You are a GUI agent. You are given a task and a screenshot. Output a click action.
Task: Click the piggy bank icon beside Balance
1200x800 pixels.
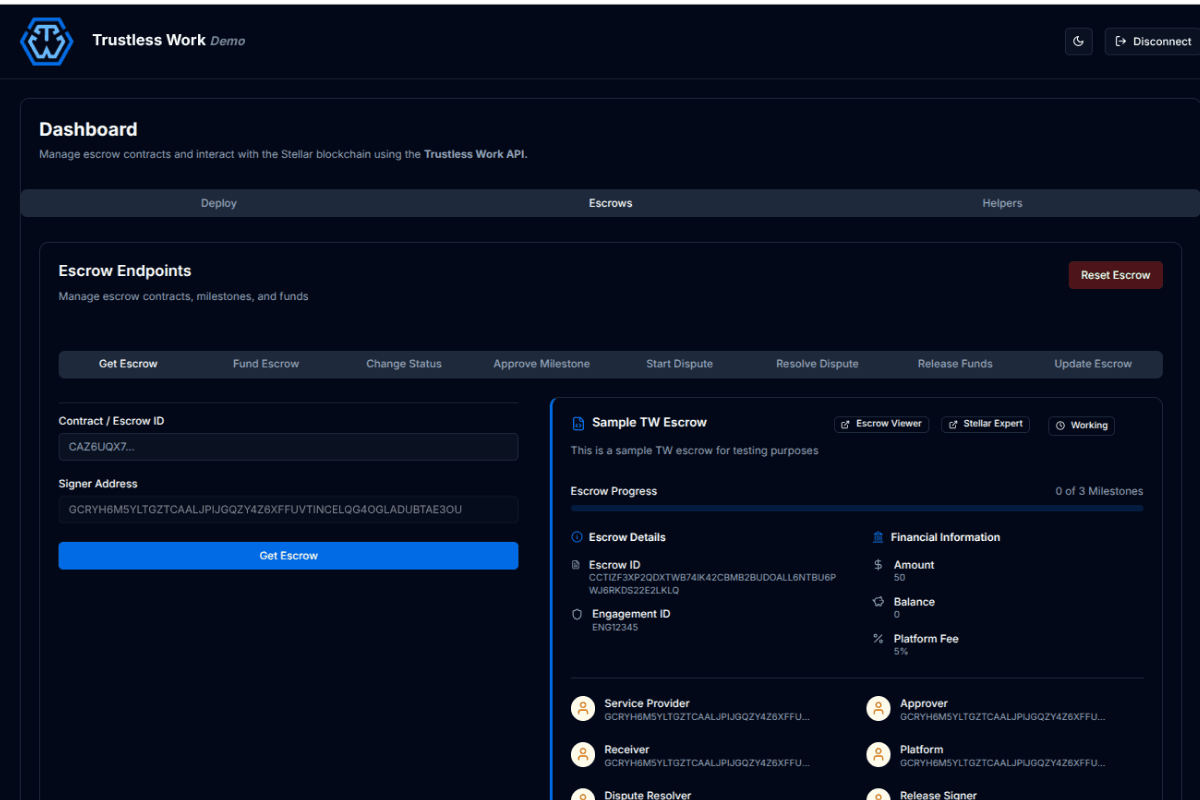click(x=878, y=602)
